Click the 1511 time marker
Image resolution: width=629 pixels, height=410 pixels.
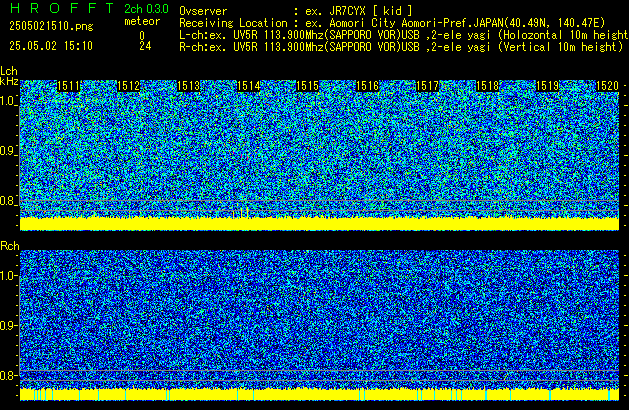click(x=69, y=86)
